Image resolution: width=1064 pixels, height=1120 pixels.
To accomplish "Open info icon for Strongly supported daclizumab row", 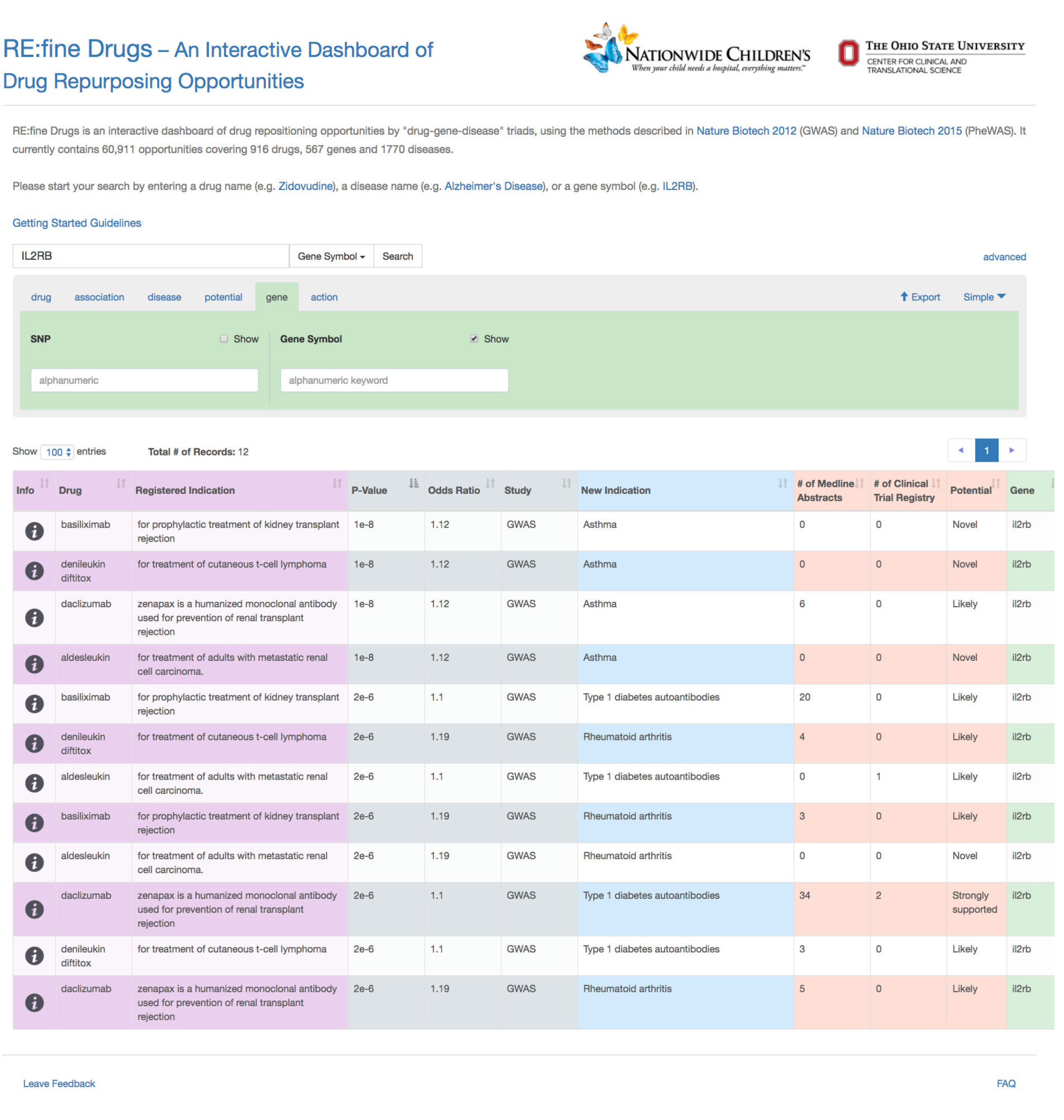I will [34, 910].
